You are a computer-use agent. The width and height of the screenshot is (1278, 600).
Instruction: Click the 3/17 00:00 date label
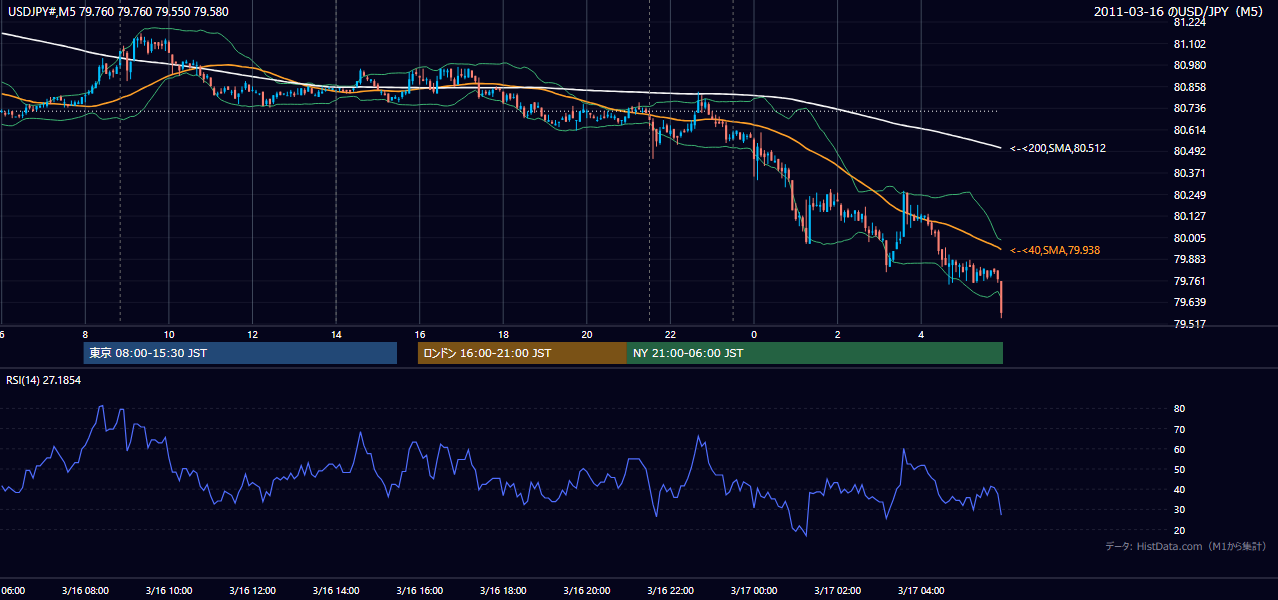[x=754, y=590]
